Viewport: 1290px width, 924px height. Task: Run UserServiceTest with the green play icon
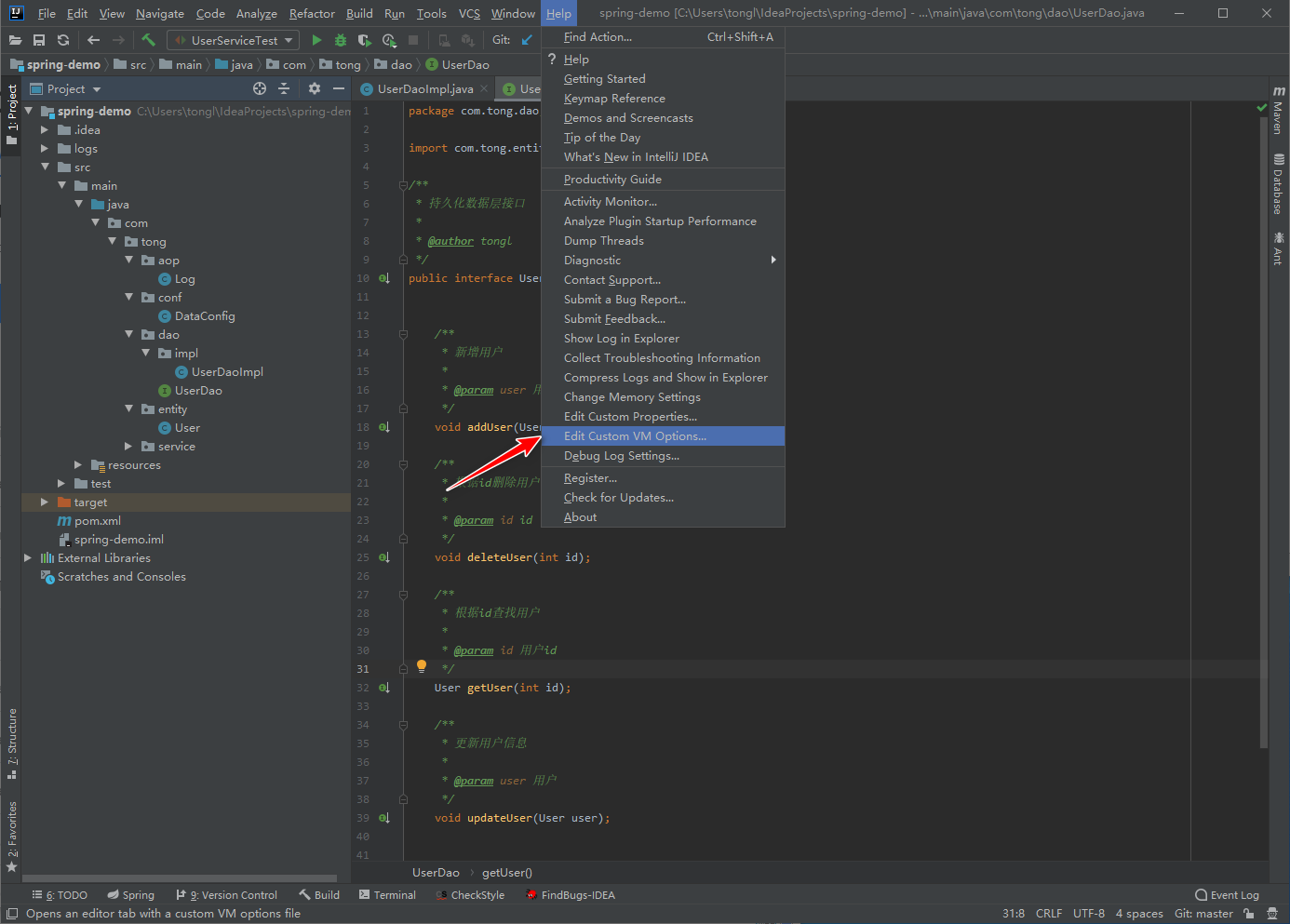[x=316, y=40]
